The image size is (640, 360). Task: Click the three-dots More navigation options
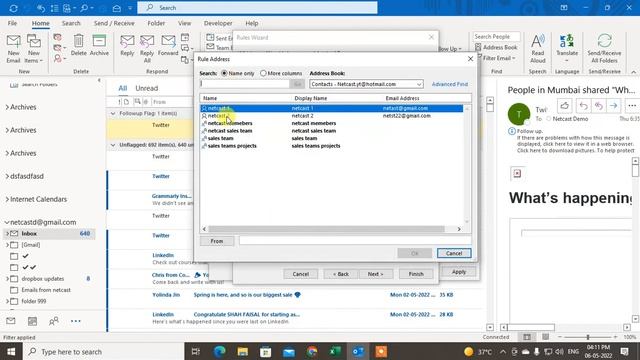[76, 321]
